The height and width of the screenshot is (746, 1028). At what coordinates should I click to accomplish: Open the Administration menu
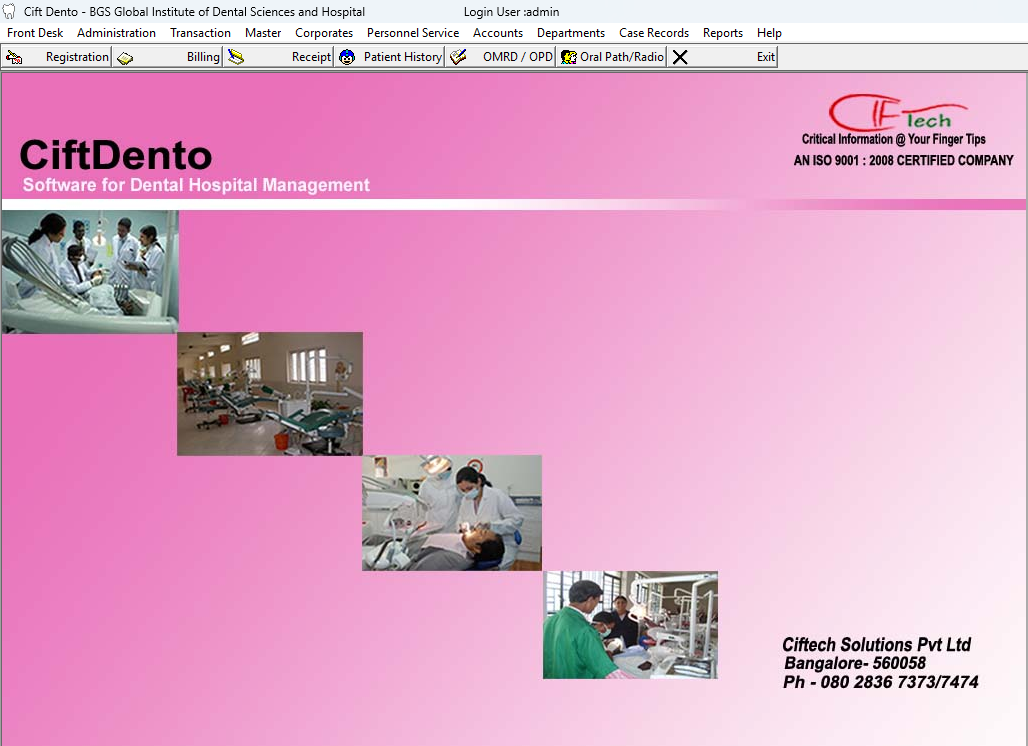click(116, 33)
